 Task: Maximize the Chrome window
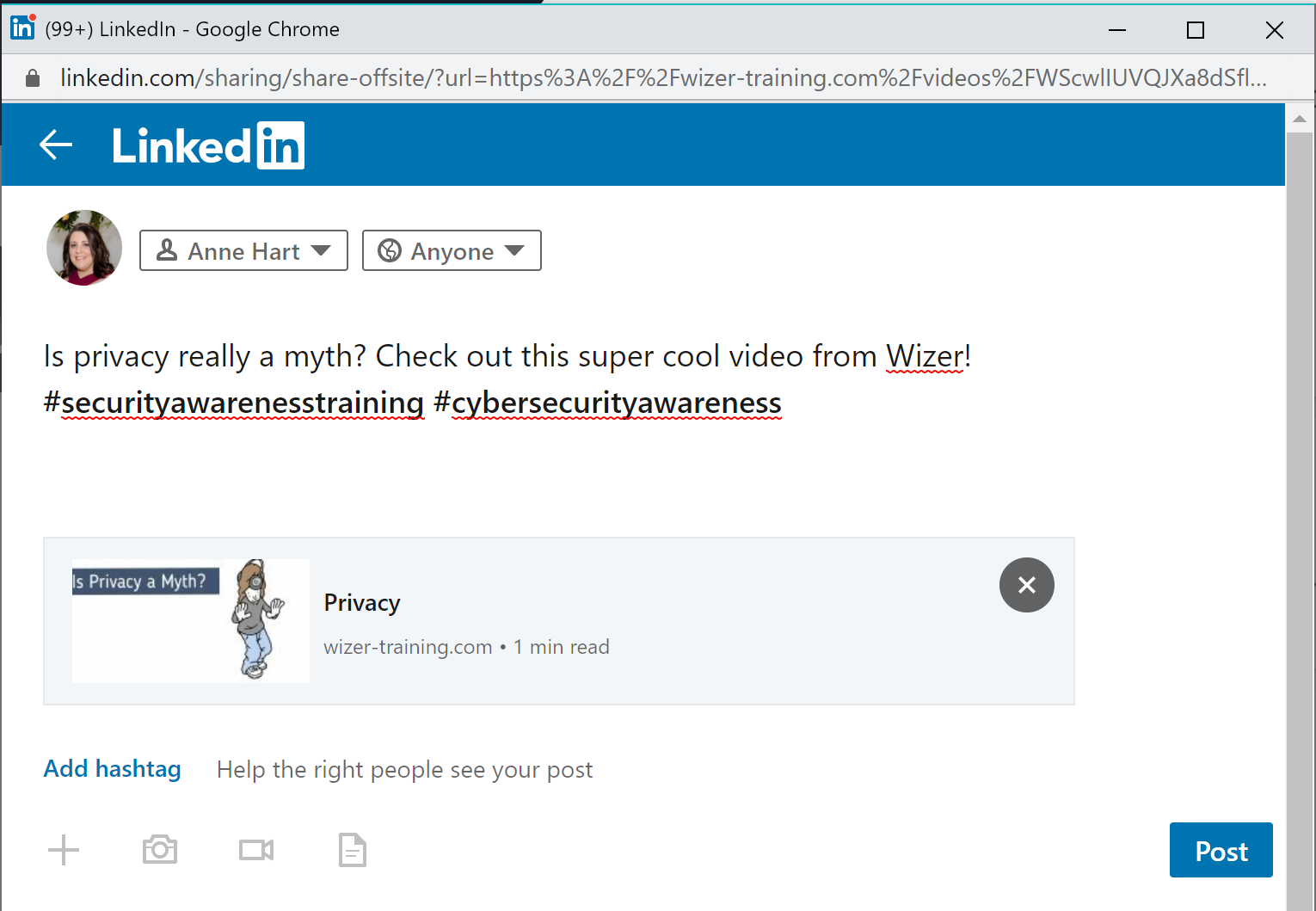[x=1196, y=30]
